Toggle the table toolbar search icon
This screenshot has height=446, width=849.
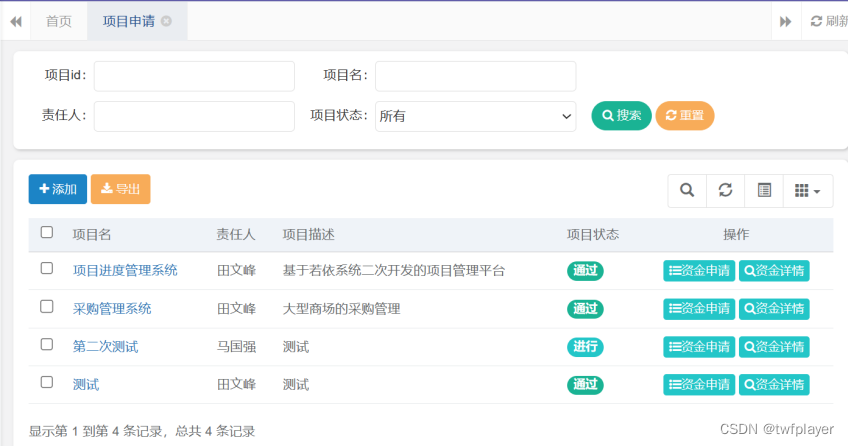coord(687,191)
